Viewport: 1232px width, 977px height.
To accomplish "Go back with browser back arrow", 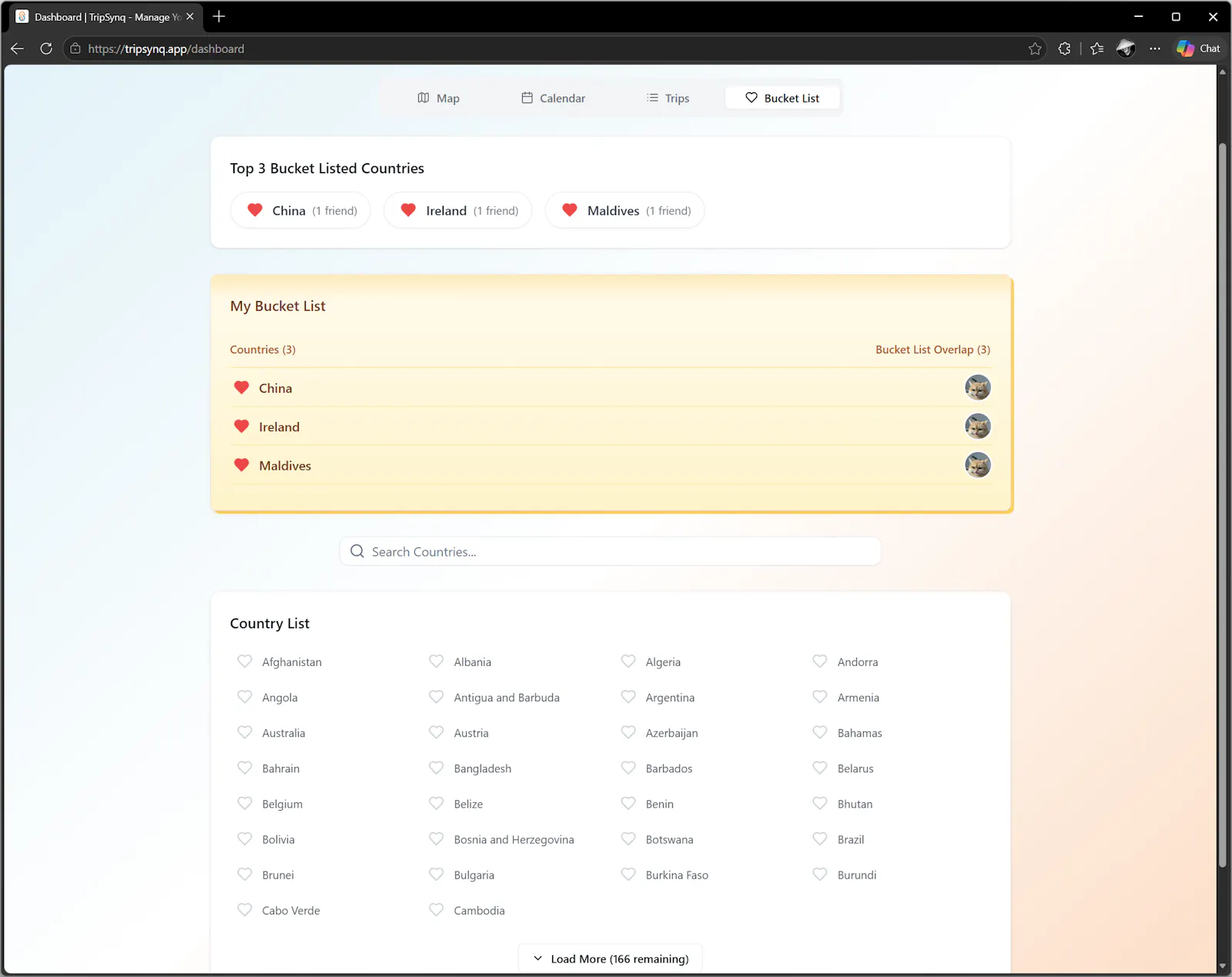I will tap(18, 49).
